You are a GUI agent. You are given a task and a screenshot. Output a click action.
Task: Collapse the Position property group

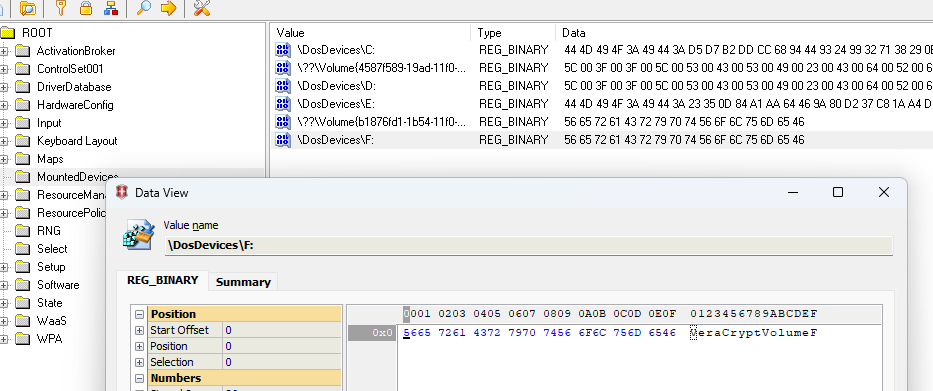tap(139, 314)
